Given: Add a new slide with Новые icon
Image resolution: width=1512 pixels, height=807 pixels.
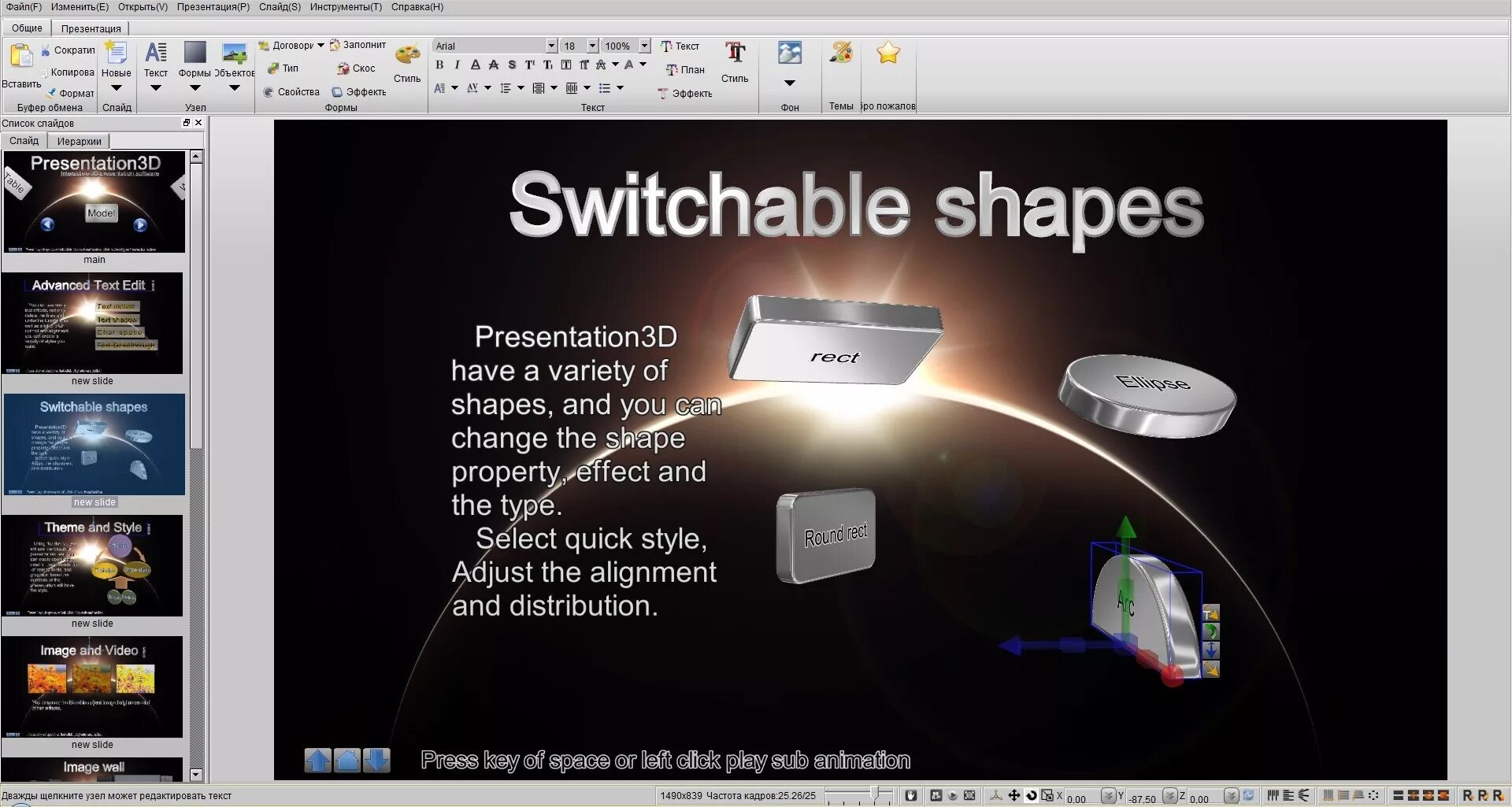Looking at the screenshot, I should tap(116, 54).
